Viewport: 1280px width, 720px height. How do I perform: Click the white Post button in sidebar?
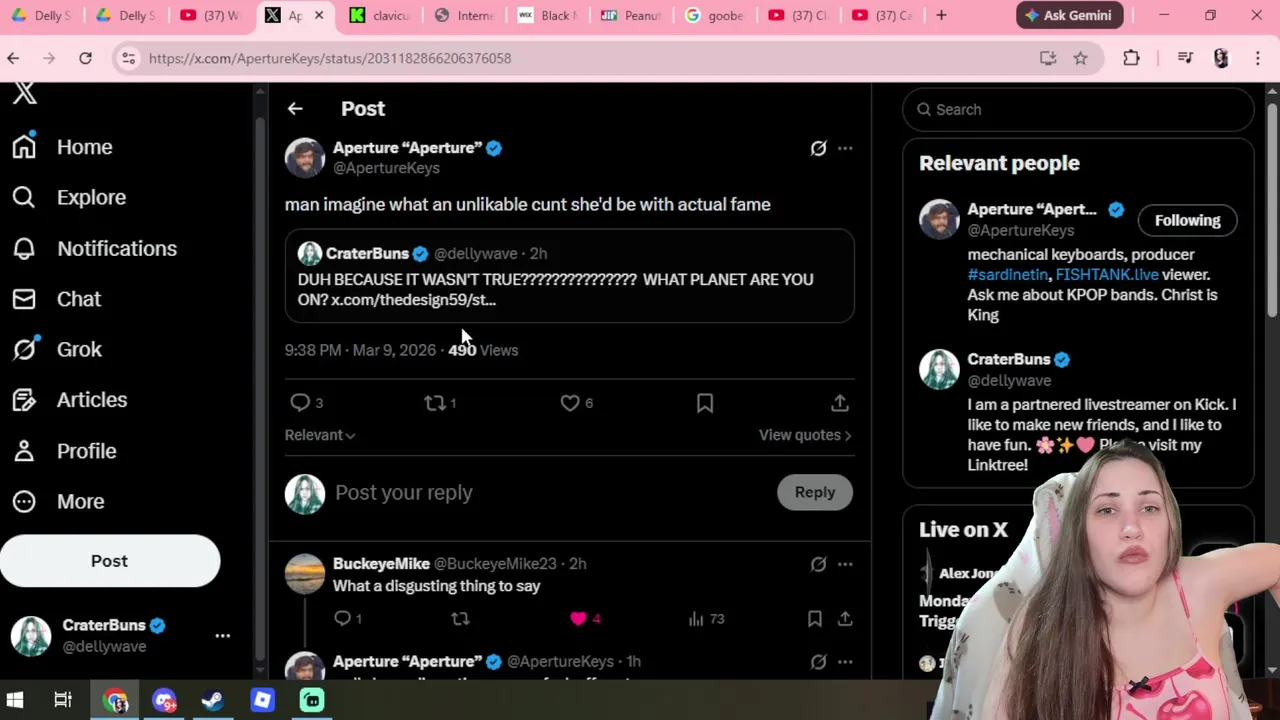[110, 561]
